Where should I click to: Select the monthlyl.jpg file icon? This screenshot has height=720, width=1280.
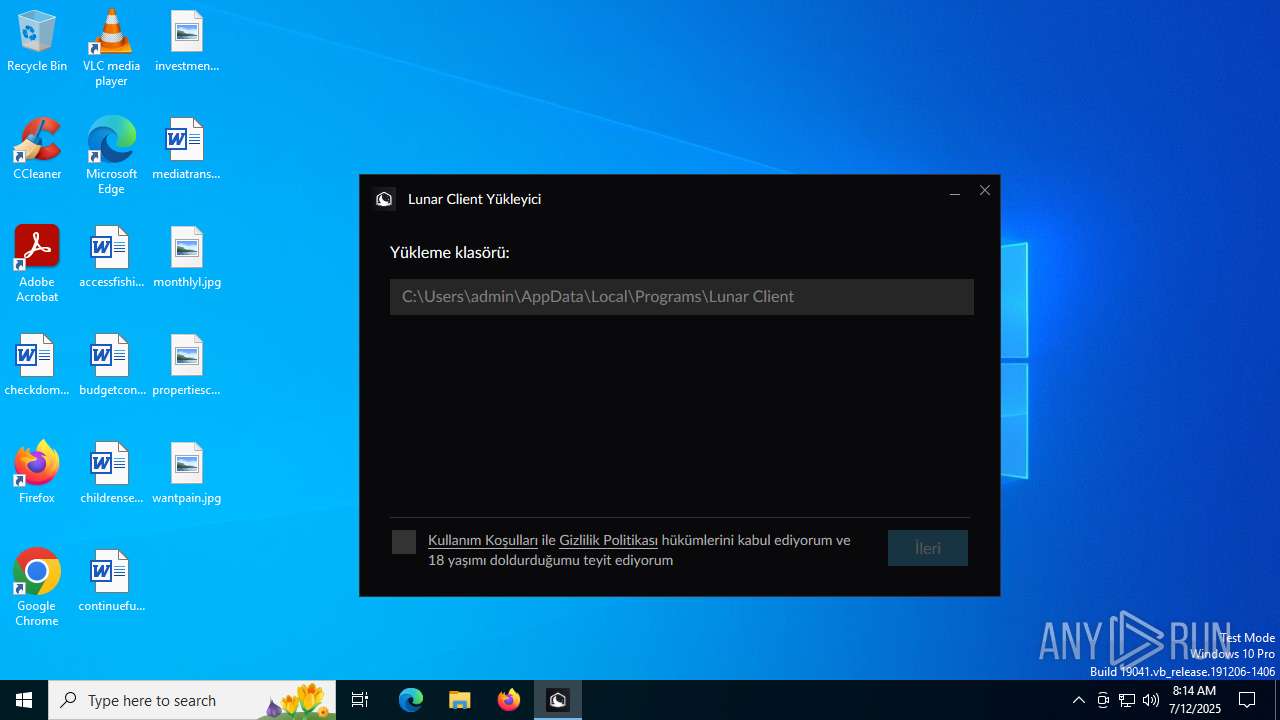pyautogui.click(x=187, y=258)
